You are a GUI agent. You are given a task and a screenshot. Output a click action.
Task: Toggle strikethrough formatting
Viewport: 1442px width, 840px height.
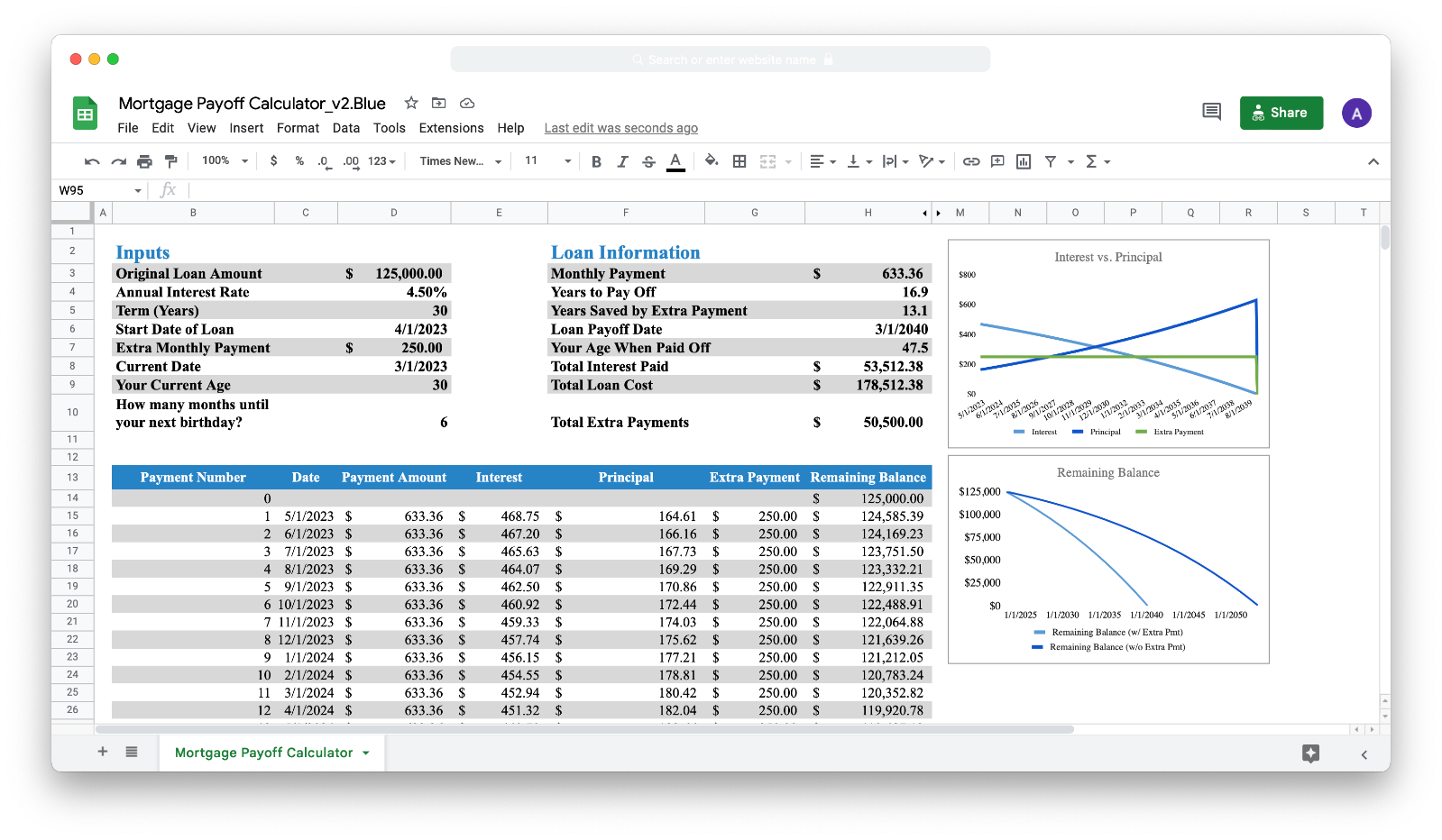(x=648, y=161)
